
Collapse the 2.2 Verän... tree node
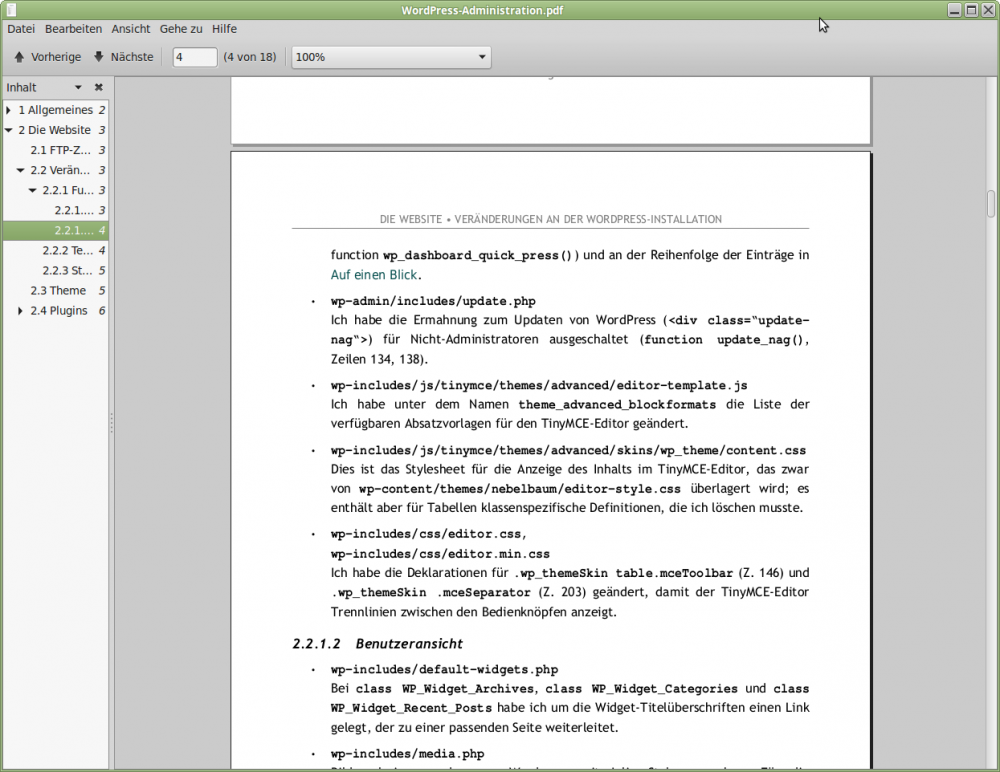pyautogui.click(x=20, y=170)
